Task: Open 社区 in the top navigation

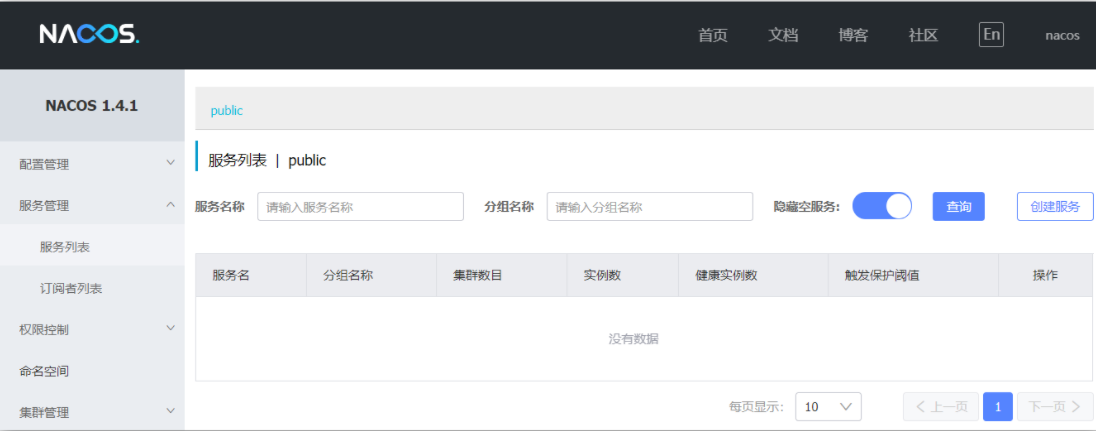Action: tap(923, 36)
